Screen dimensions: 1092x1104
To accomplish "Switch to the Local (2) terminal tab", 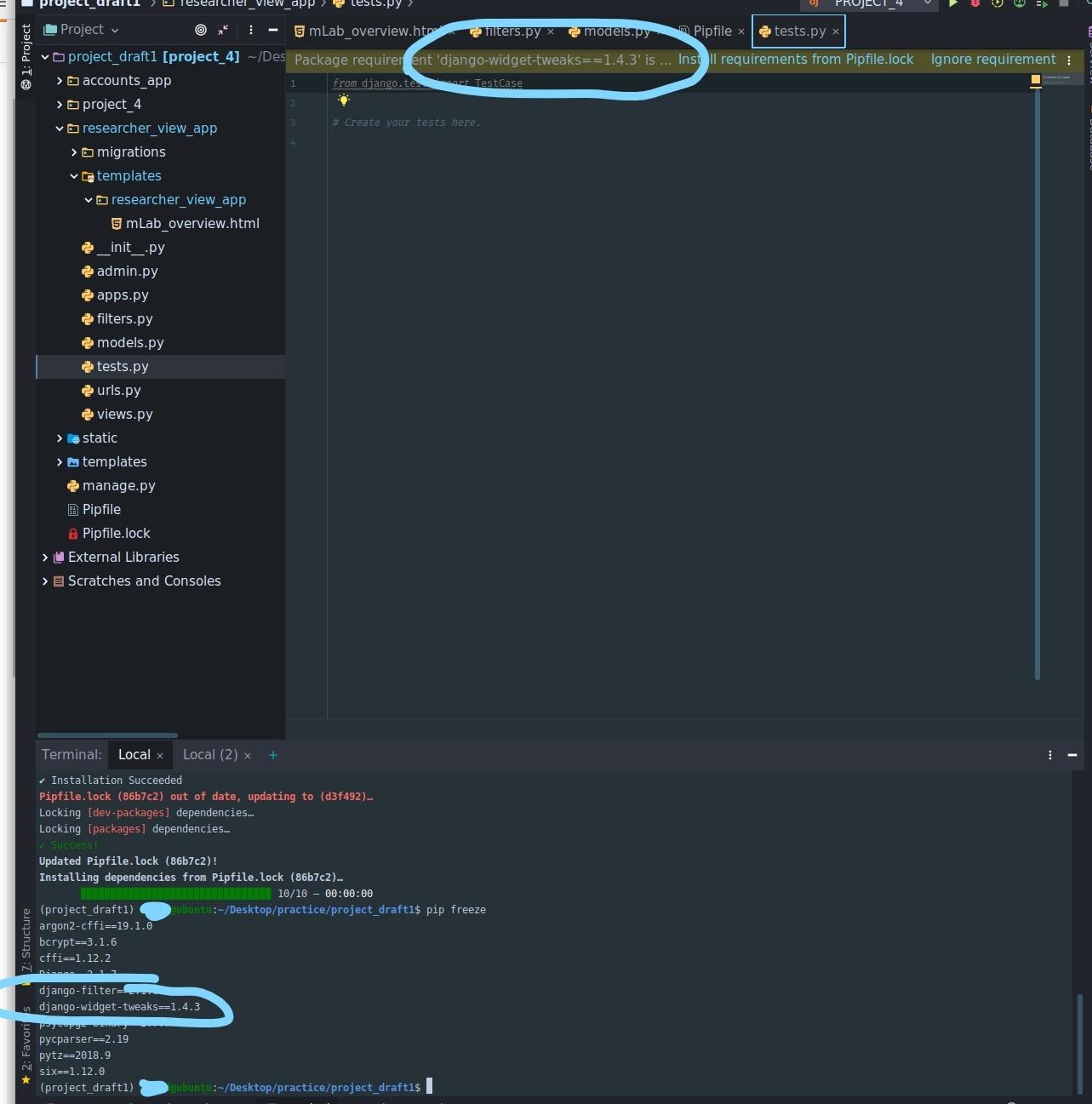I will click(209, 755).
